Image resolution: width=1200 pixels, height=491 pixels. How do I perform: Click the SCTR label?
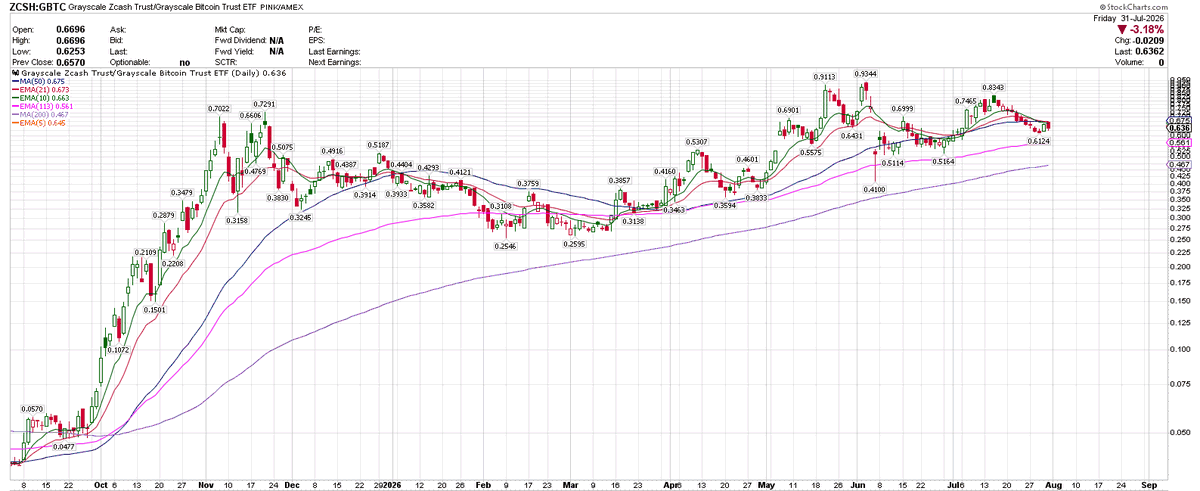pyautogui.click(x=227, y=62)
